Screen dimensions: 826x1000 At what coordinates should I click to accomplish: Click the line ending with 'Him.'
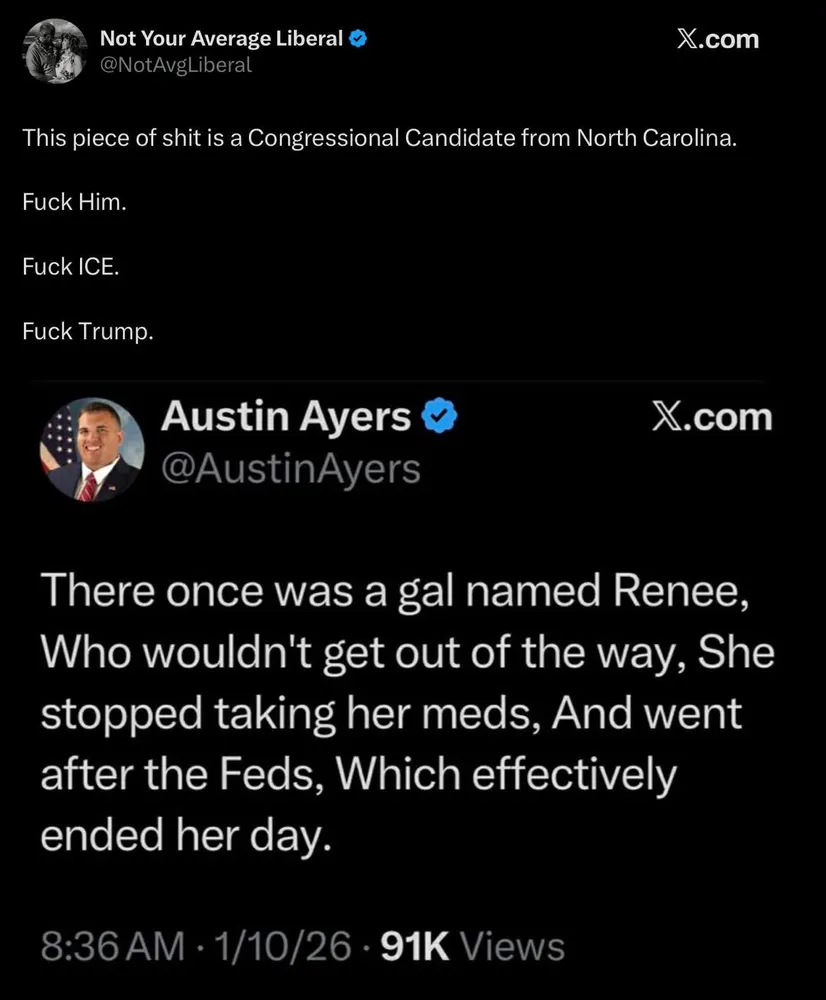tap(75, 202)
